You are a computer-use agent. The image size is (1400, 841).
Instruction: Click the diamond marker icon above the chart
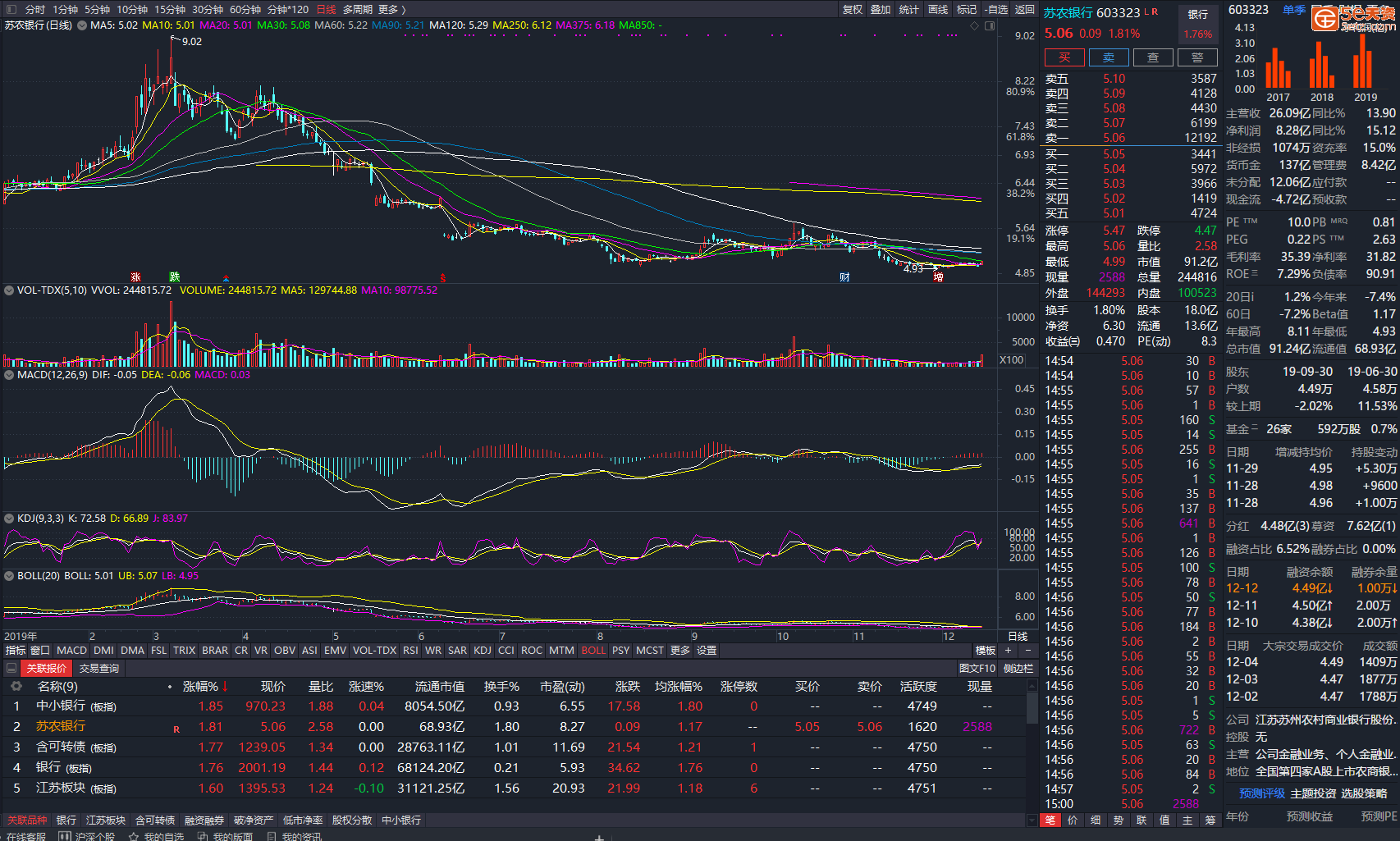tap(975, 25)
